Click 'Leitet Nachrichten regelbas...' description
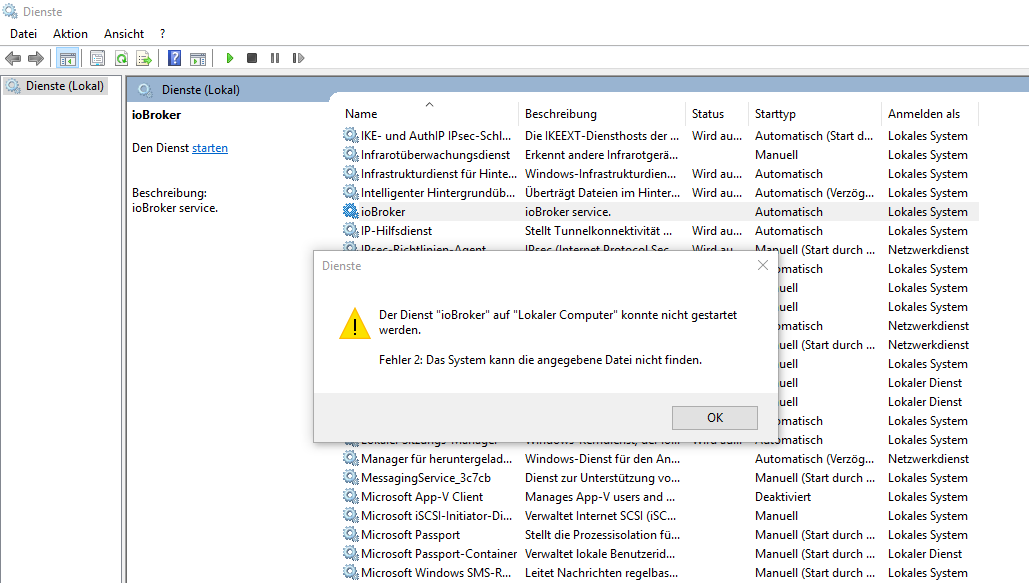This screenshot has height=583, width=1029. (x=601, y=572)
